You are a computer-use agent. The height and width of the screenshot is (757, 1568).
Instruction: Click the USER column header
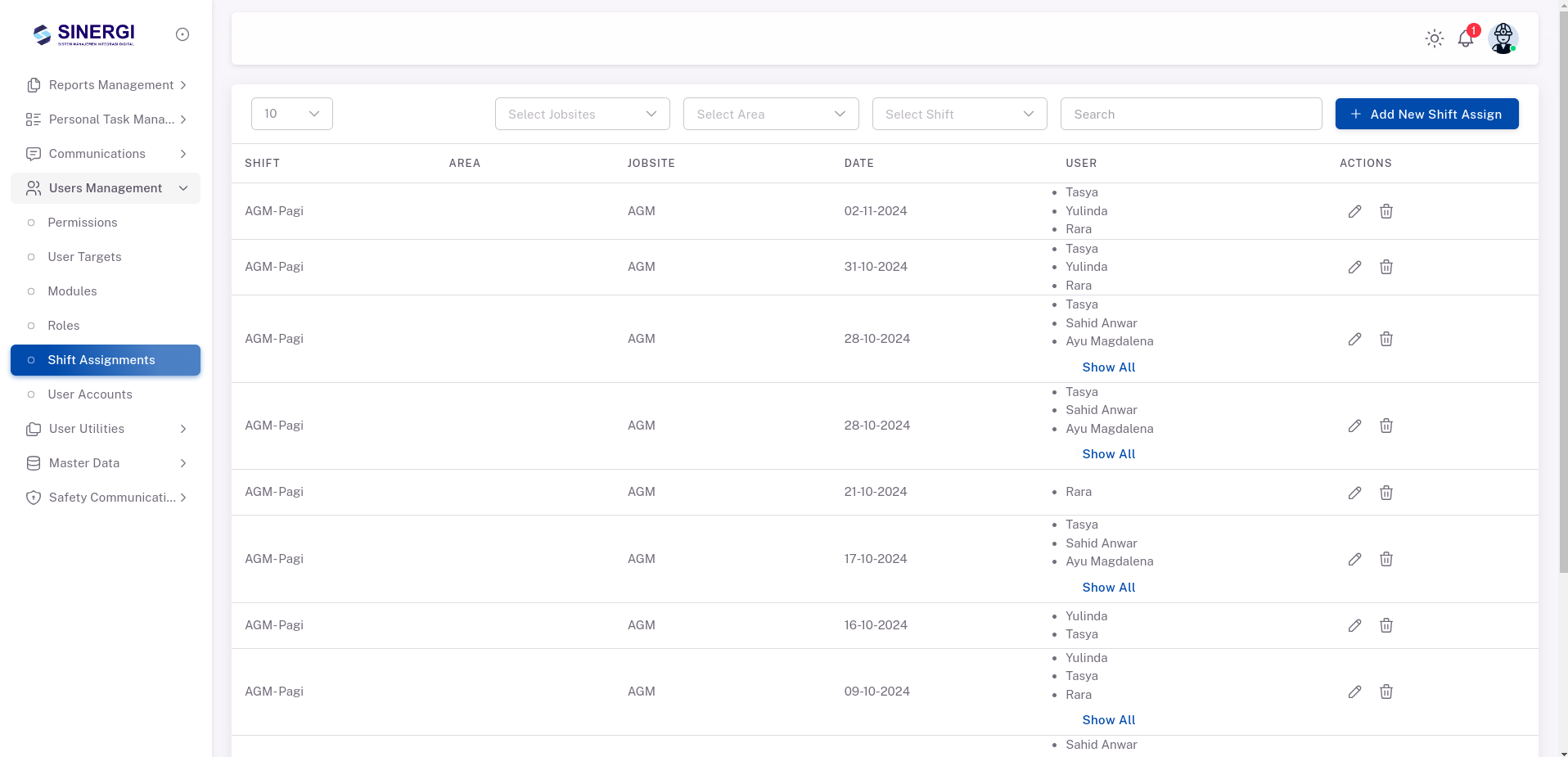coord(1081,163)
